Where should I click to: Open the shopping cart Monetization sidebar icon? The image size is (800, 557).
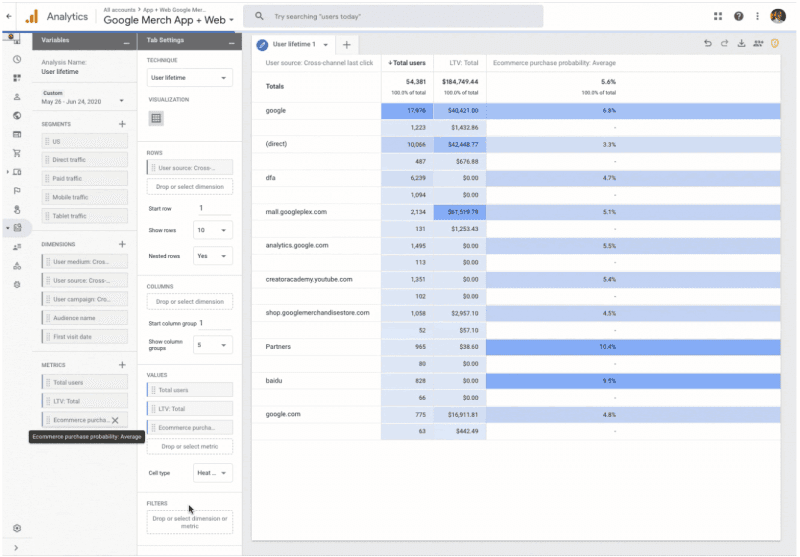tap(17, 153)
